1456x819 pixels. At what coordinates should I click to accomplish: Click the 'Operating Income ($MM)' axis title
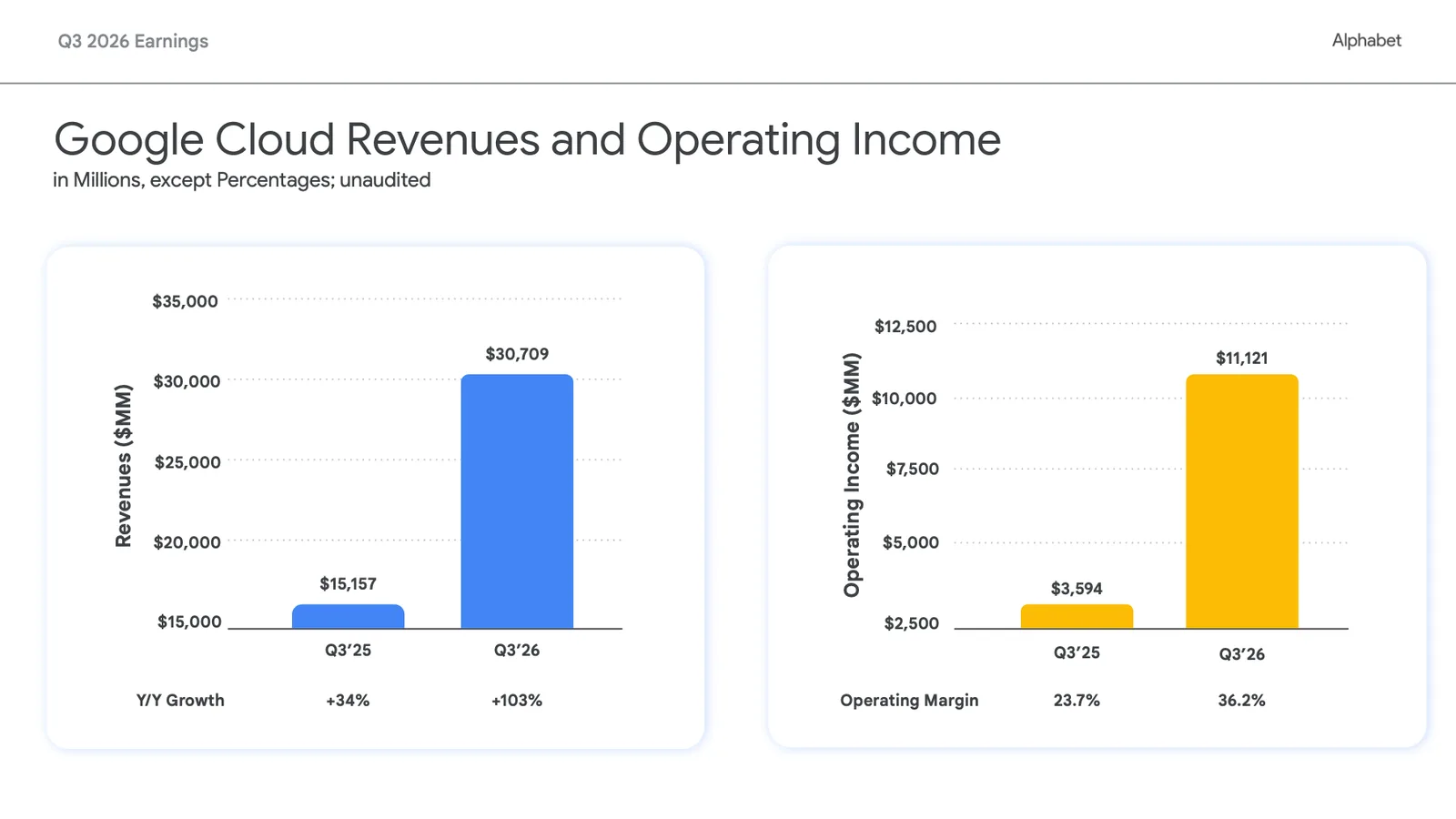(x=852, y=475)
